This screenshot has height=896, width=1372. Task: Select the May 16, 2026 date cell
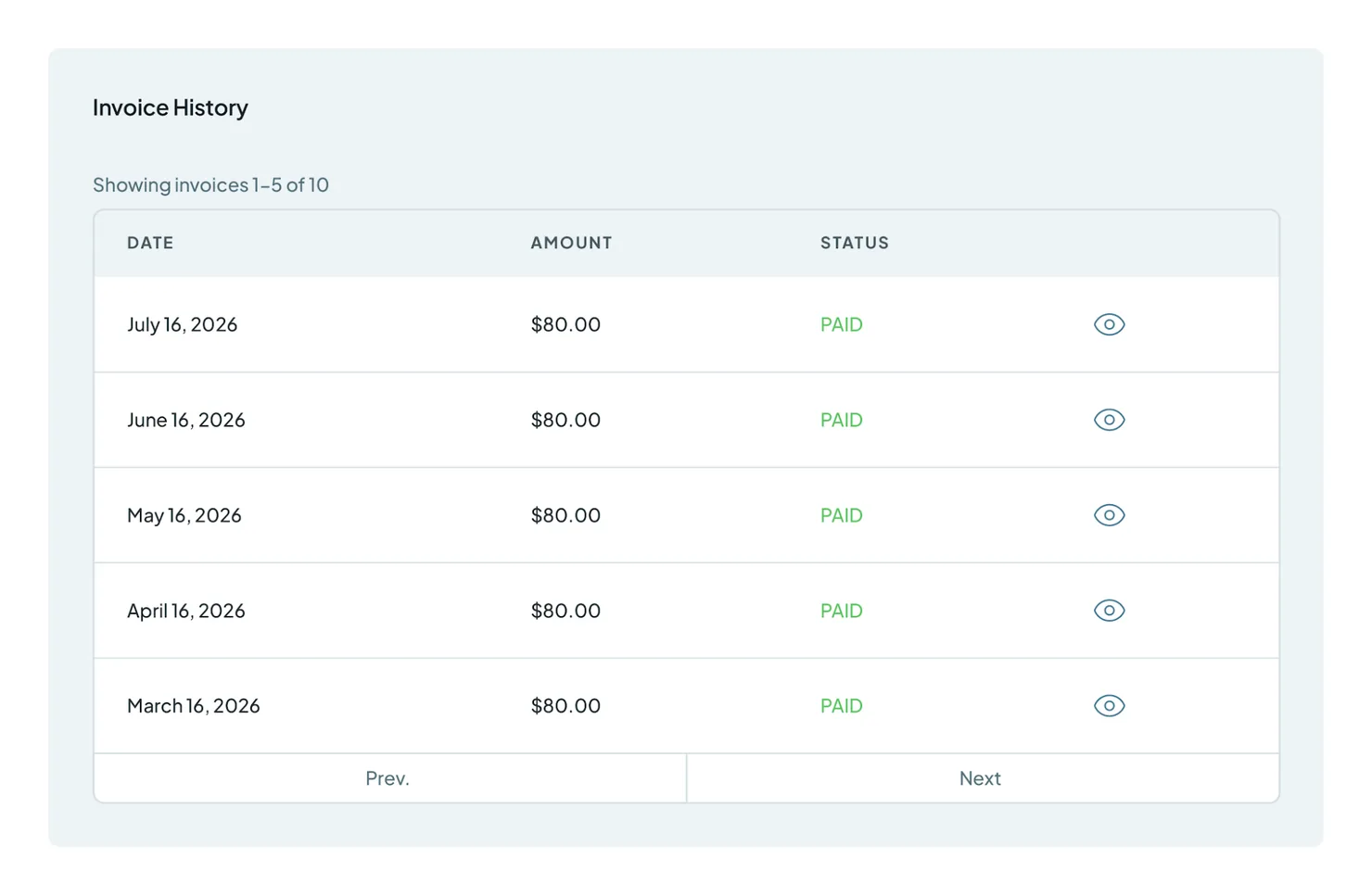(x=184, y=515)
